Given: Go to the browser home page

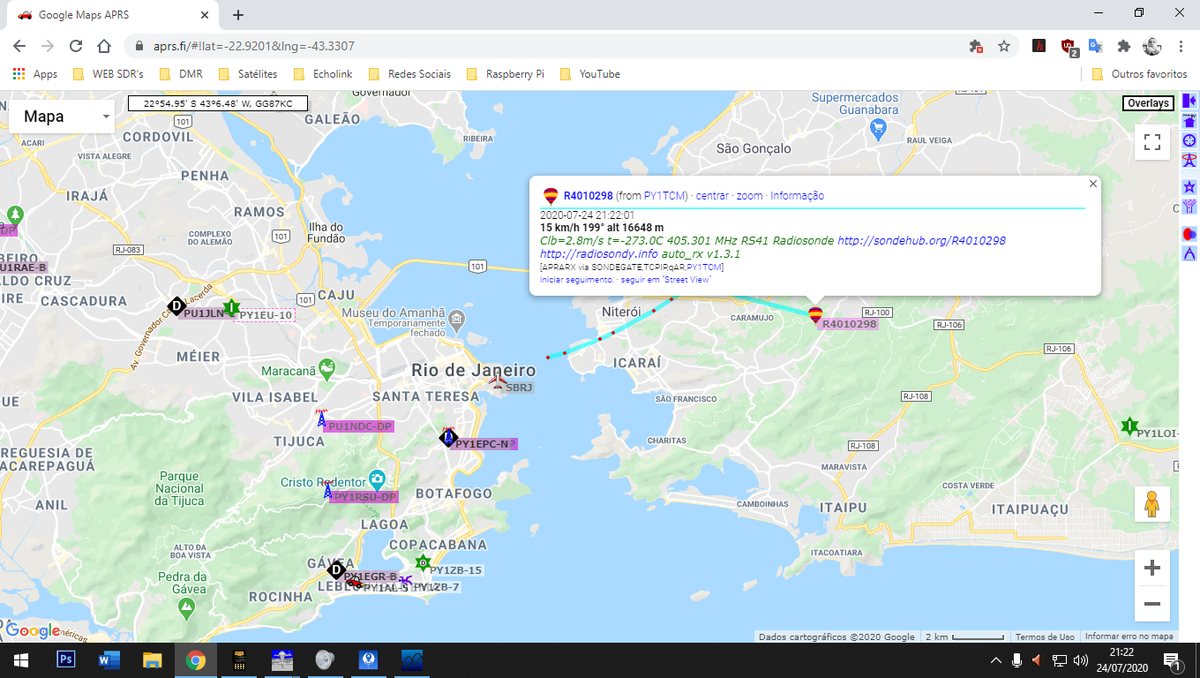Looking at the screenshot, I should [x=103, y=46].
